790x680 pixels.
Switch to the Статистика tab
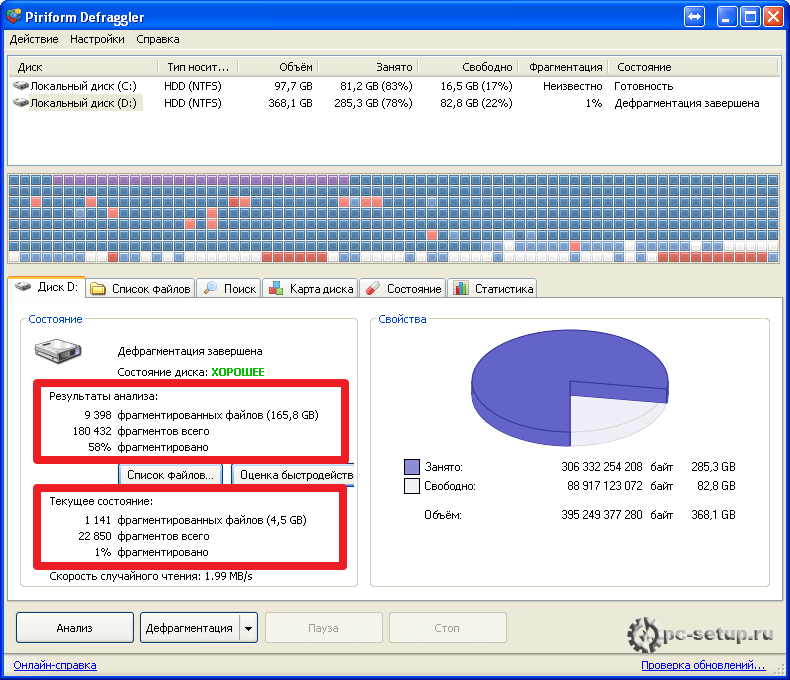(x=492, y=289)
